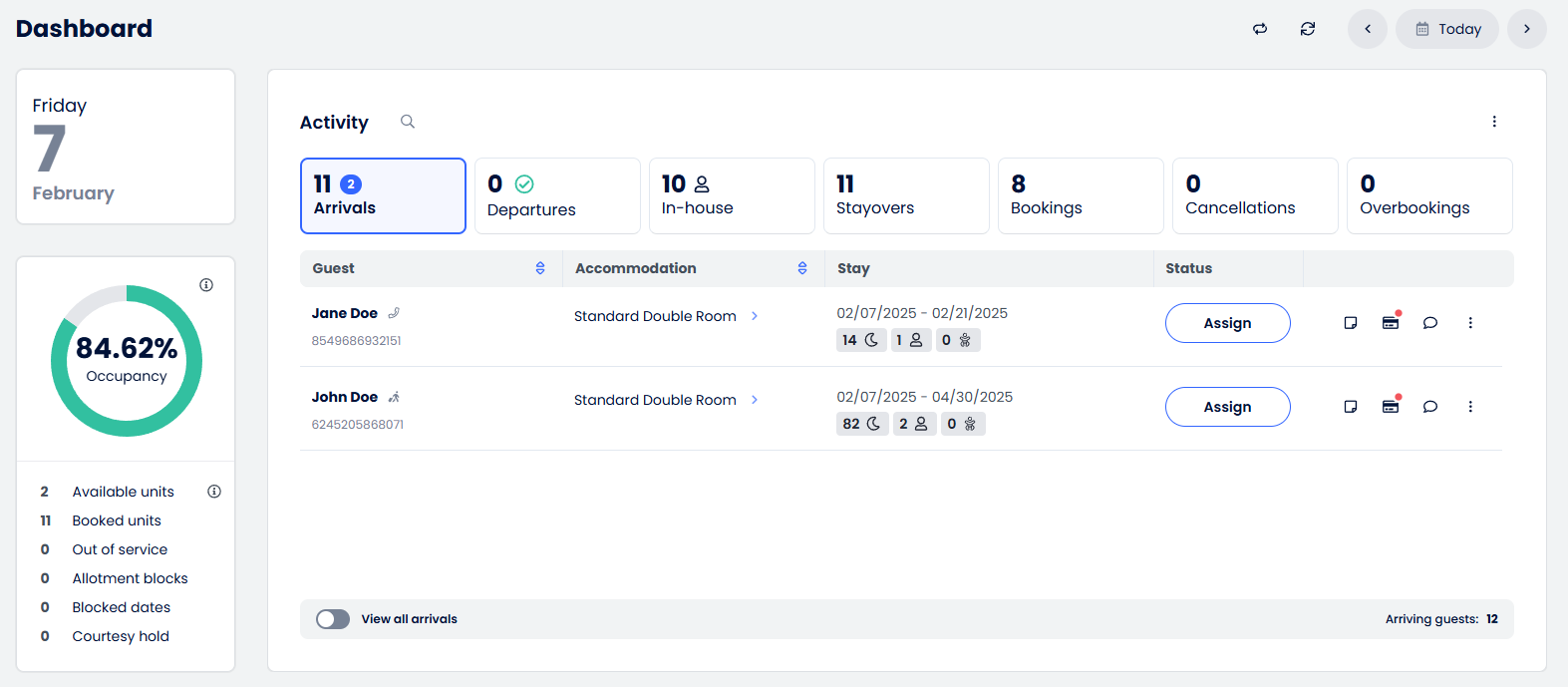Viewport: 1568px width, 687px height.
Task: Click the notes icon for Jane Doe
Action: [1351, 323]
